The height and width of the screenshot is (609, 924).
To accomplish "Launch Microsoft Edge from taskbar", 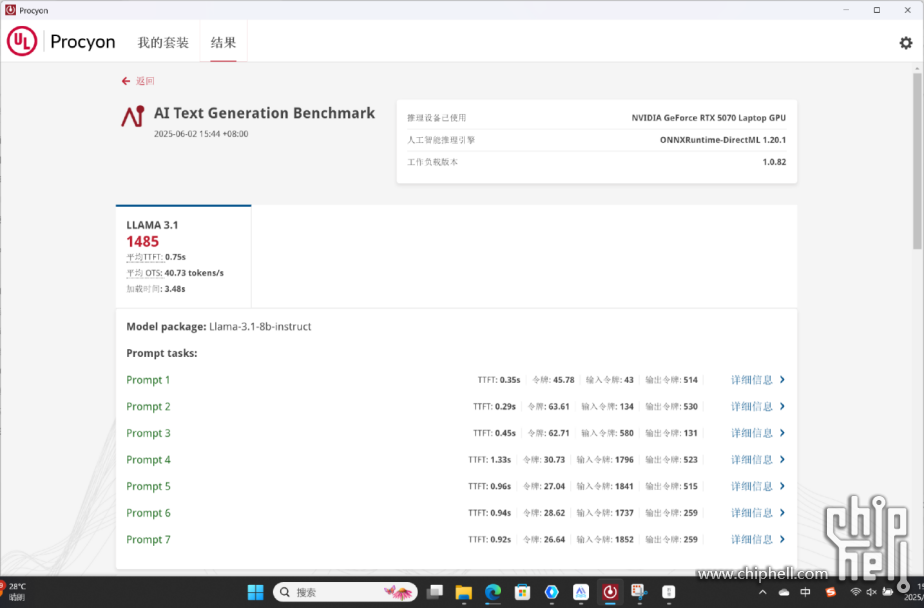I will [x=493, y=592].
